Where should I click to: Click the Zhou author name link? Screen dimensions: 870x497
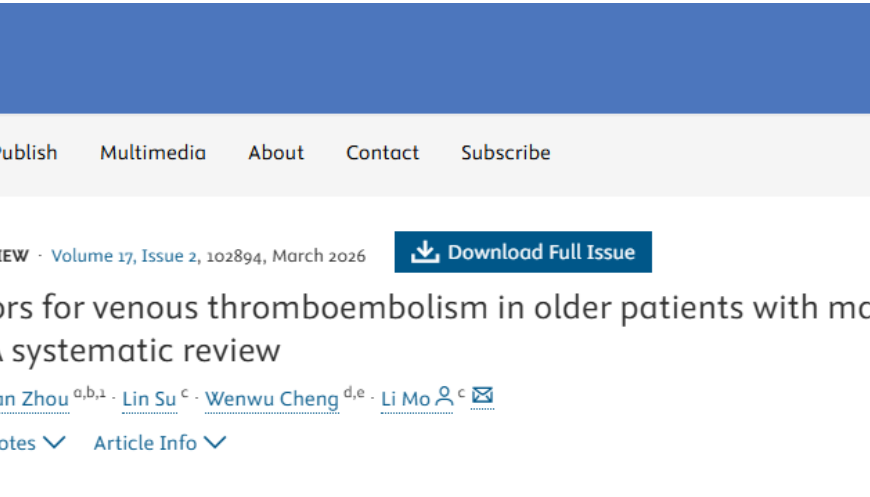[35, 399]
